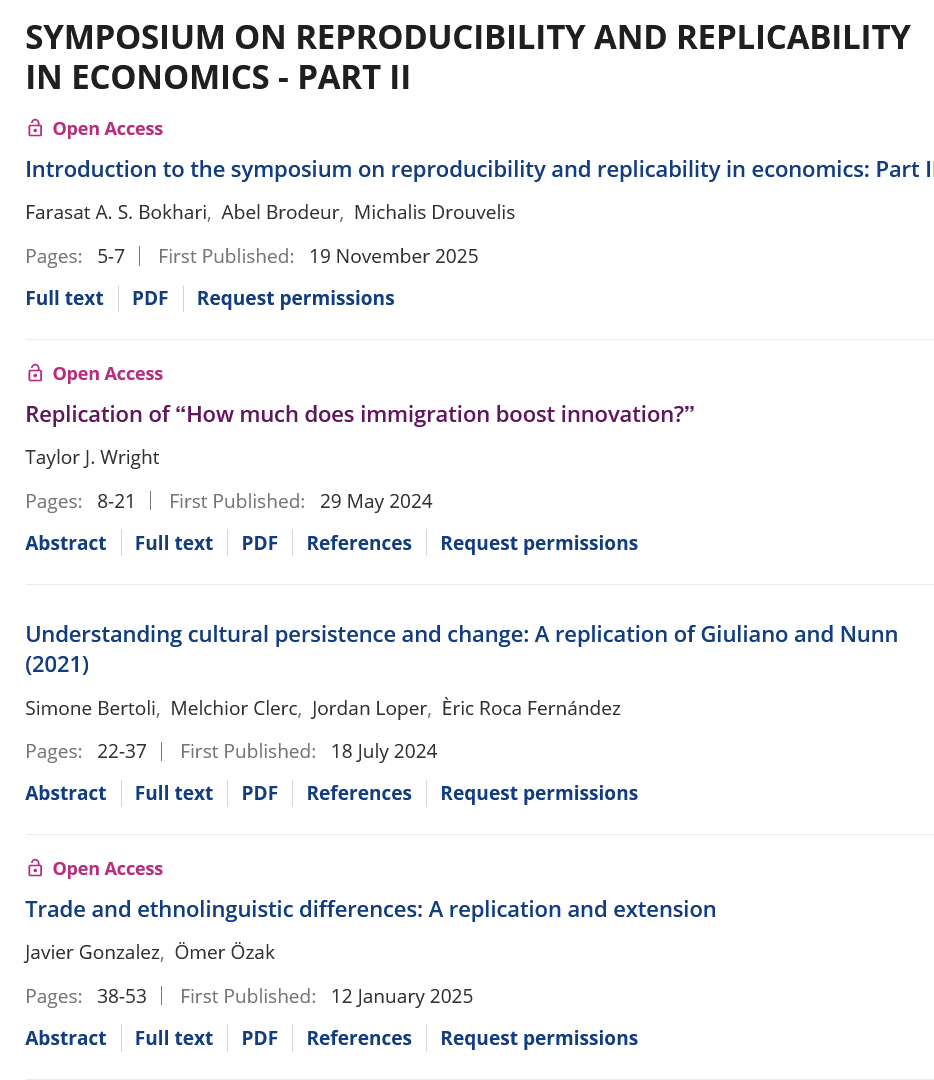The height and width of the screenshot is (1080, 934).
Task: Click the Open Access lock icon above the Trade article
Action: click(x=35, y=868)
